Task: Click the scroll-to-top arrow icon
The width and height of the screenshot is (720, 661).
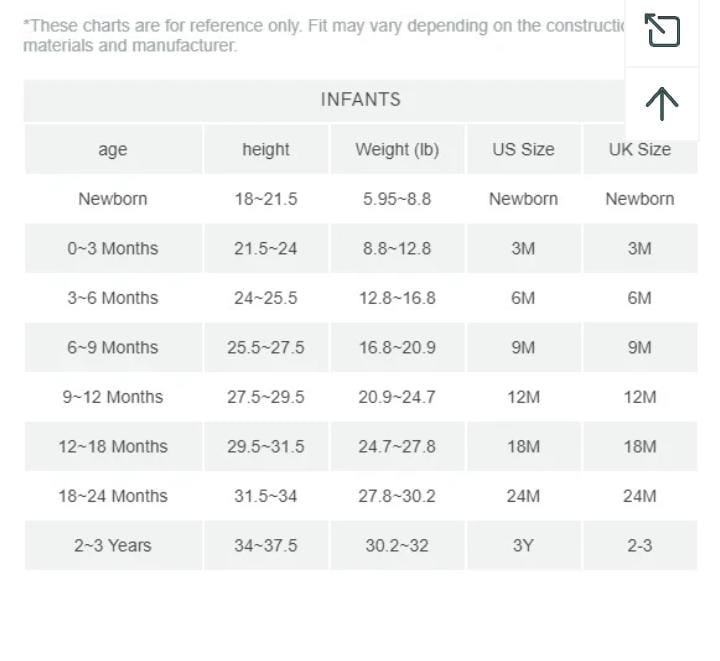Action: tap(662, 103)
